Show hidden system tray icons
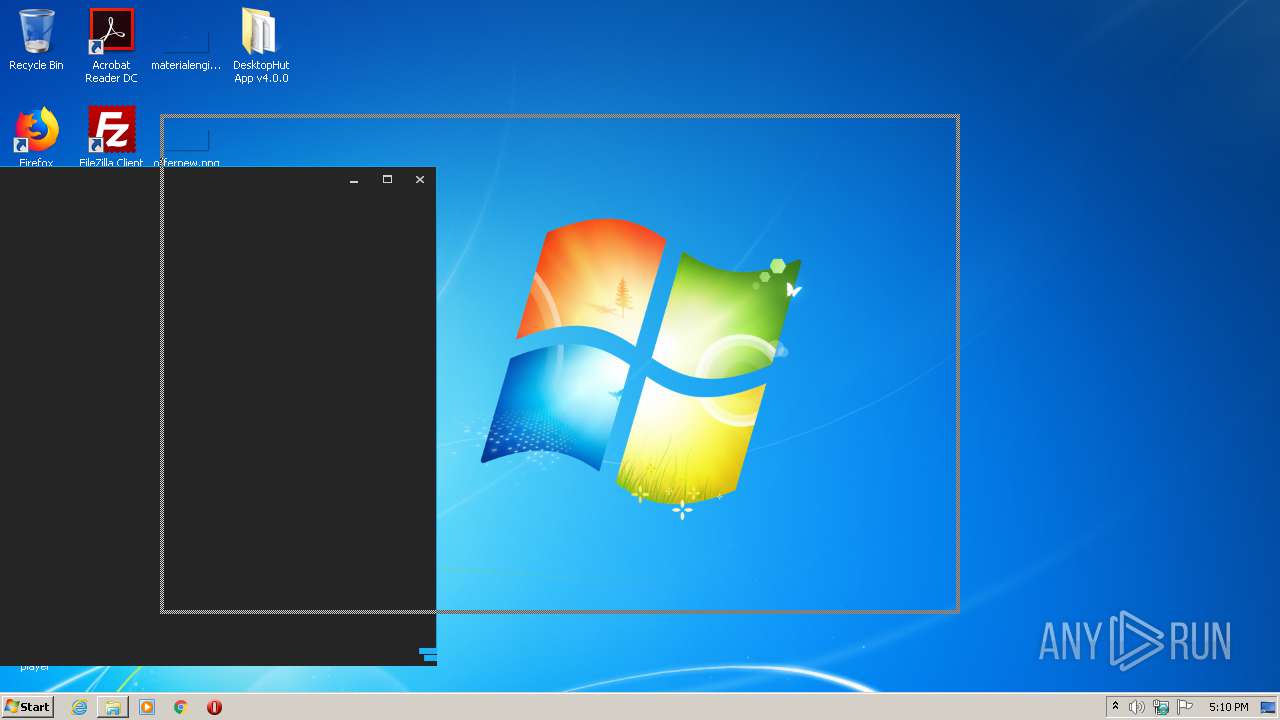1280x720 pixels. point(1115,707)
